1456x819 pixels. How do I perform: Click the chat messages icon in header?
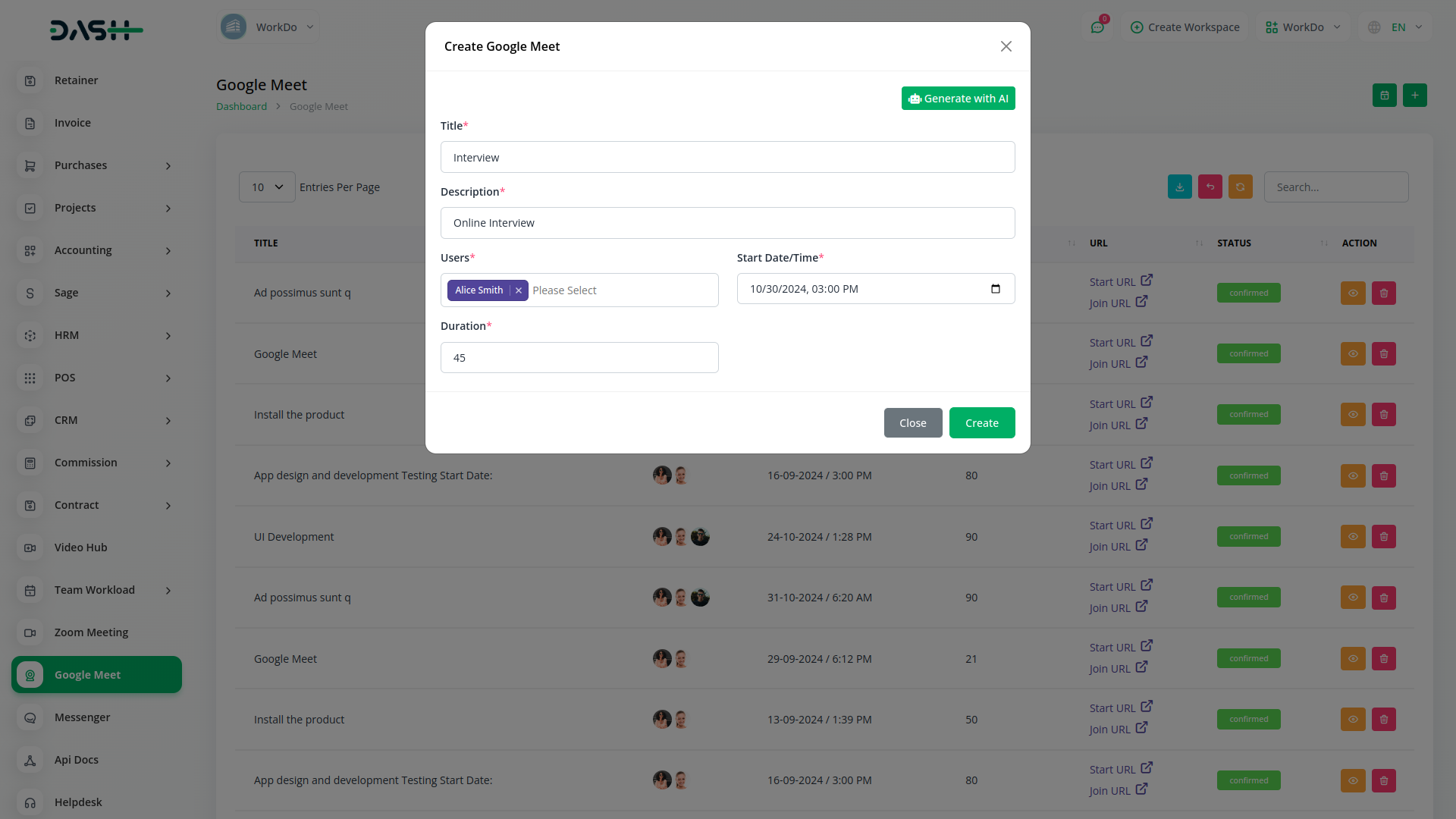point(1097,27)
